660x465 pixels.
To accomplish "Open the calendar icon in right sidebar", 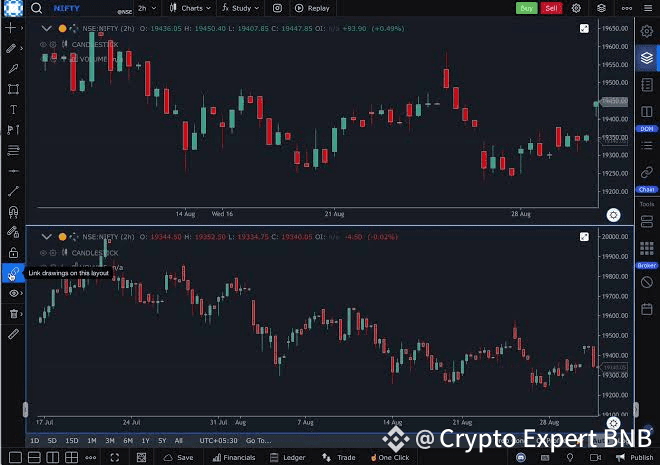I will point(647,309).
